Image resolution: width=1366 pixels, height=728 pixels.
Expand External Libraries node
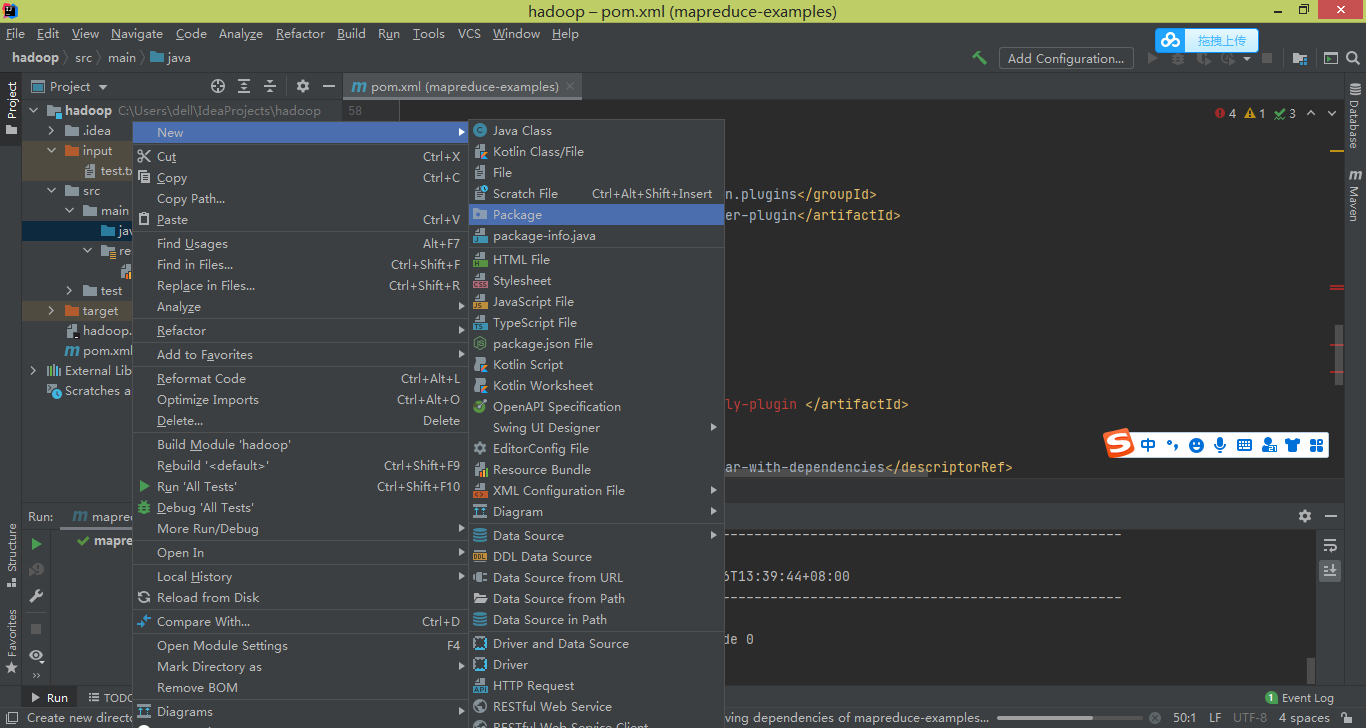tap(35, 370)
